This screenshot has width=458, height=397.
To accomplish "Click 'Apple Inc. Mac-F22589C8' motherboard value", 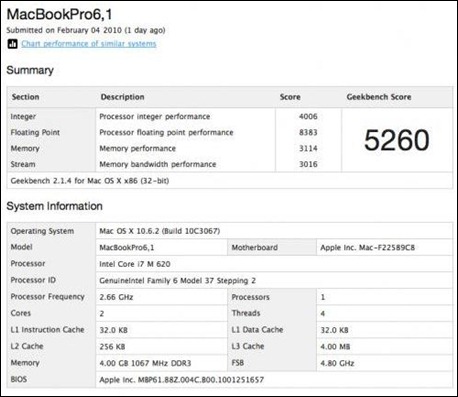I will coord(367,248).
